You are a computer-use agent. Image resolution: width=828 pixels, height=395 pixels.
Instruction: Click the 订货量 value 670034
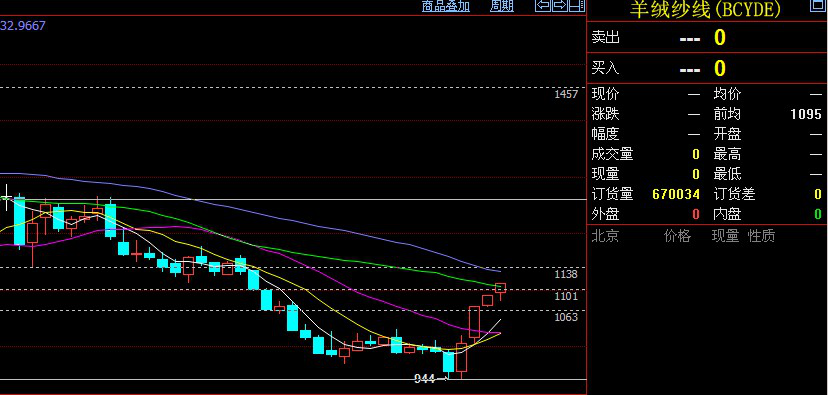point(676,194)
